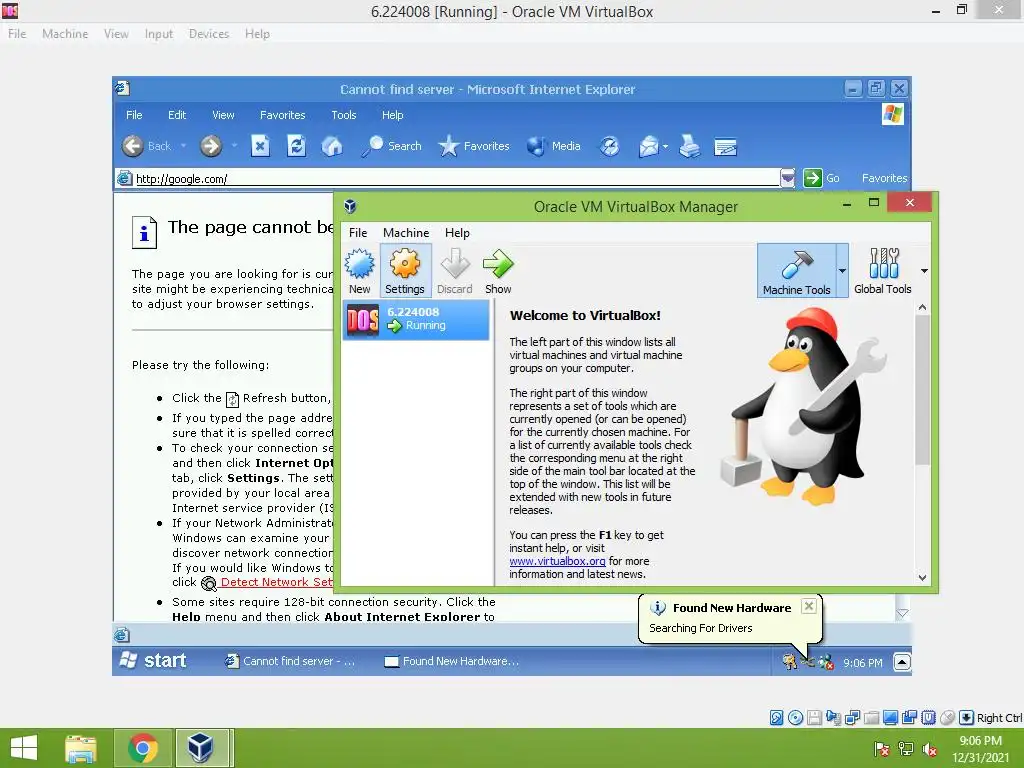Screen dimensions: 1024x768
Task: Open Chrome from the Windows taskbar
Action: [x=144, y=748]
